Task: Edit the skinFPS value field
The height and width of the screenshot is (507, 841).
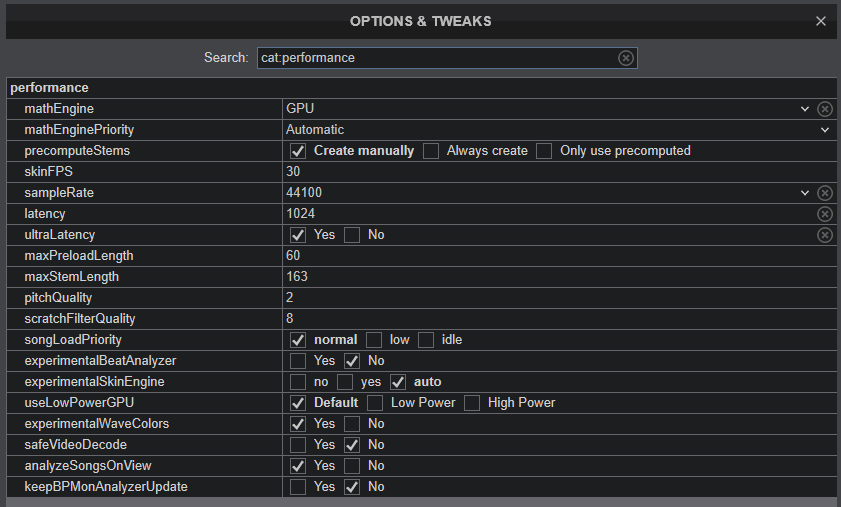Action: click(550, 172)
